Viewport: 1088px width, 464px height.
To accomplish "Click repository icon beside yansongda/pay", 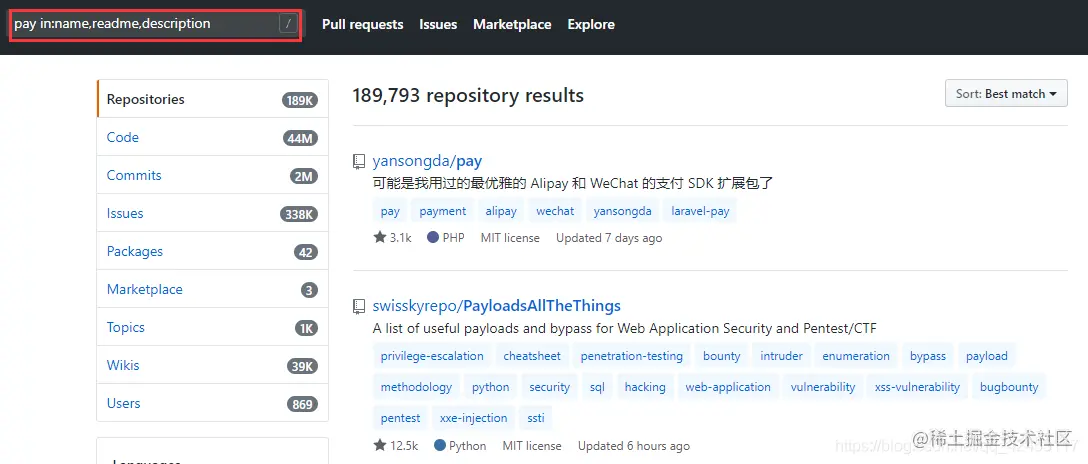I will [359, 162].
